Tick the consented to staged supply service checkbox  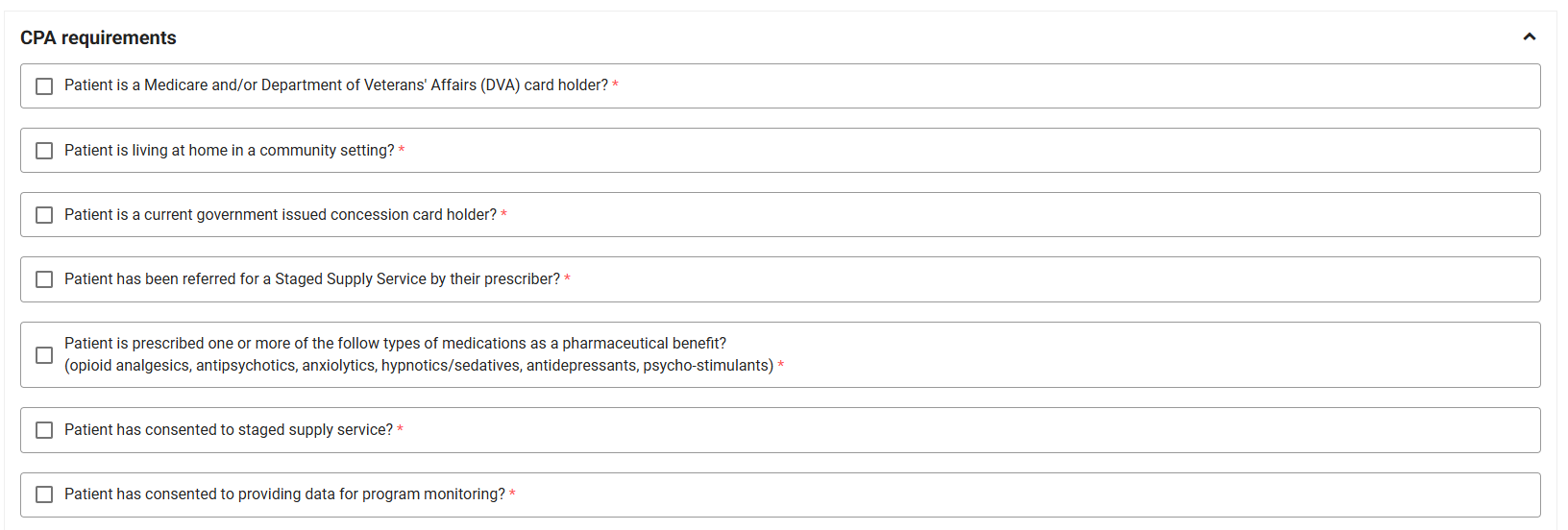point(44,430)
